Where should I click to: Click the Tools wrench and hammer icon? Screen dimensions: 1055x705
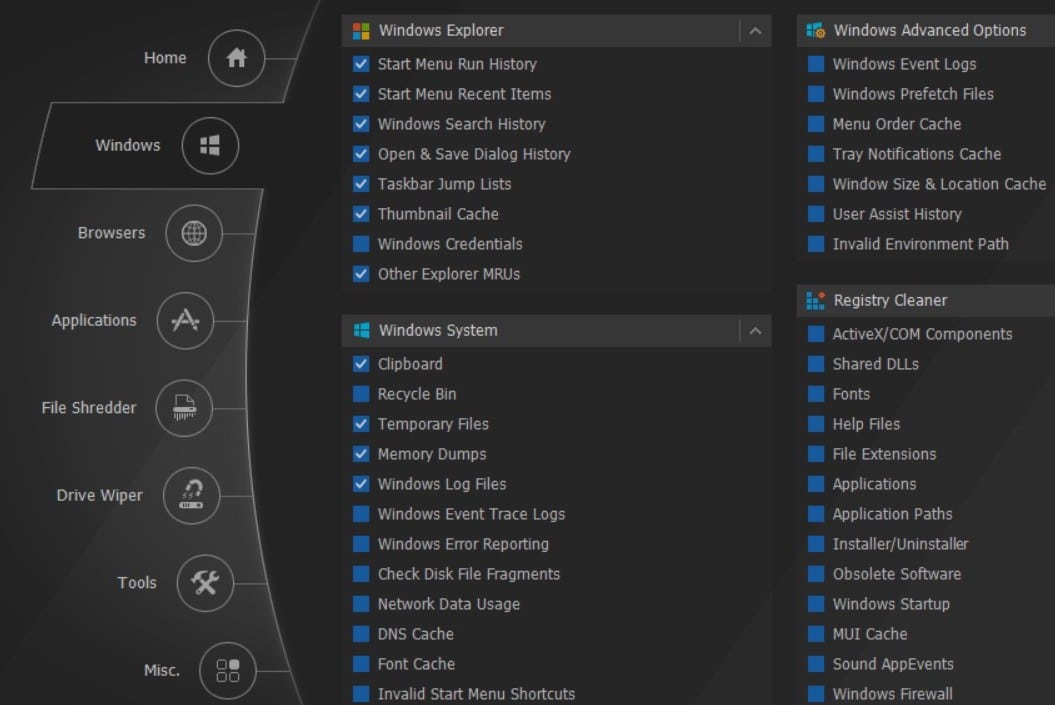(205, 583)
